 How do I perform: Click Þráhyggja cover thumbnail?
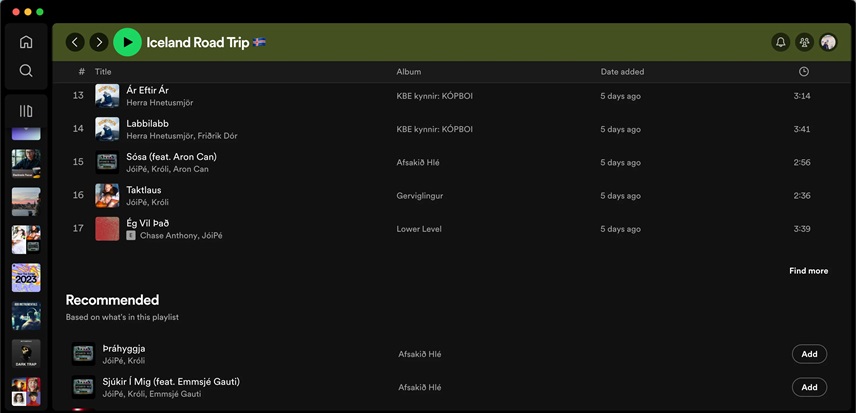[x=84, y=354]
